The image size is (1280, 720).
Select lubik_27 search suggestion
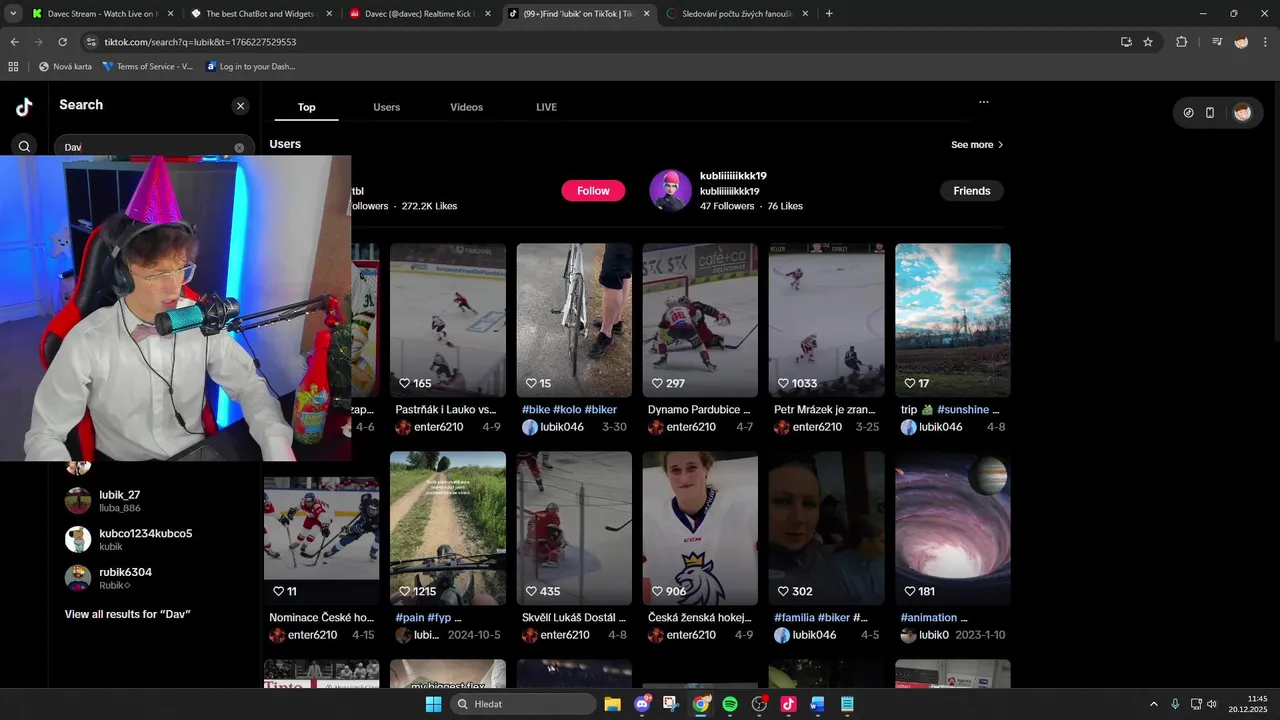tap(155, 501)
